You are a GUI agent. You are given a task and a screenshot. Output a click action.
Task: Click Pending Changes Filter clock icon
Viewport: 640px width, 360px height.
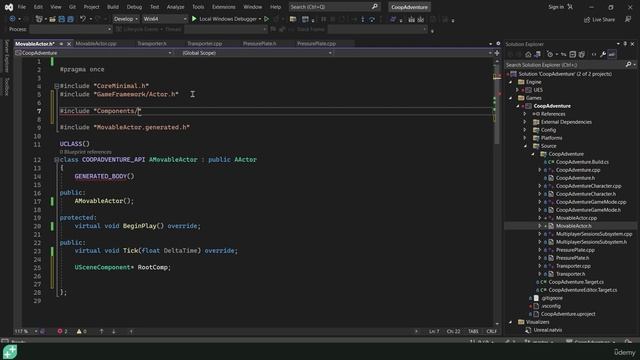pyautogui.click(x=550, y=54)
